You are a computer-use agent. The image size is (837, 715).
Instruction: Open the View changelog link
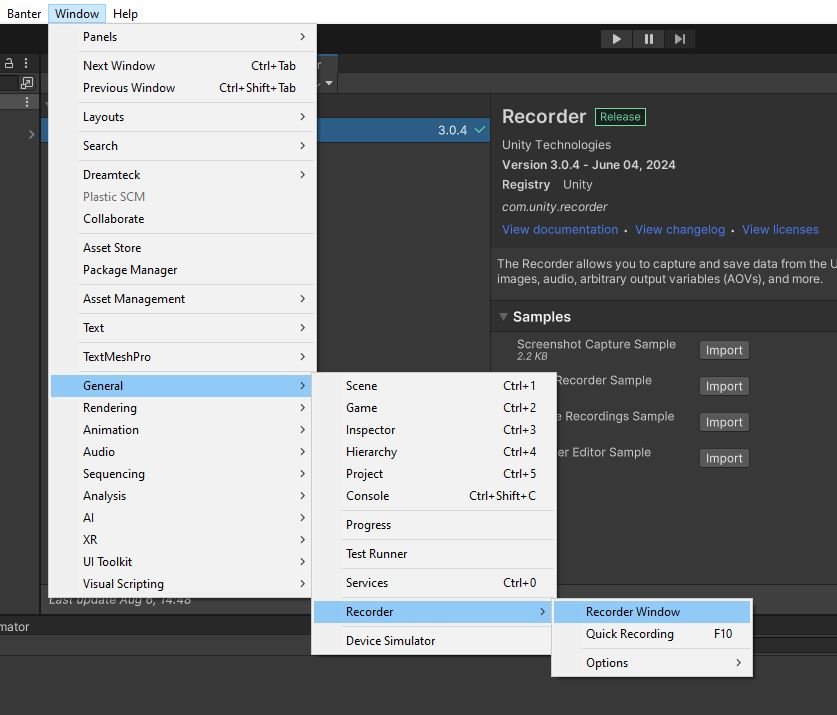pyautogui.click(x=680, y=230)
